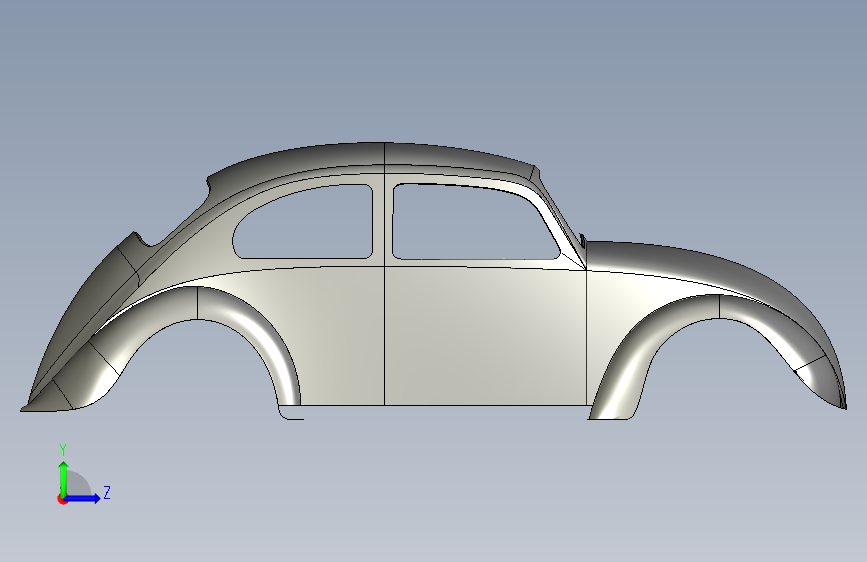Screen dimensions: 867x562
Task: Click the gray YZ plane arc on the triad
Action: (x=79, y=485)
